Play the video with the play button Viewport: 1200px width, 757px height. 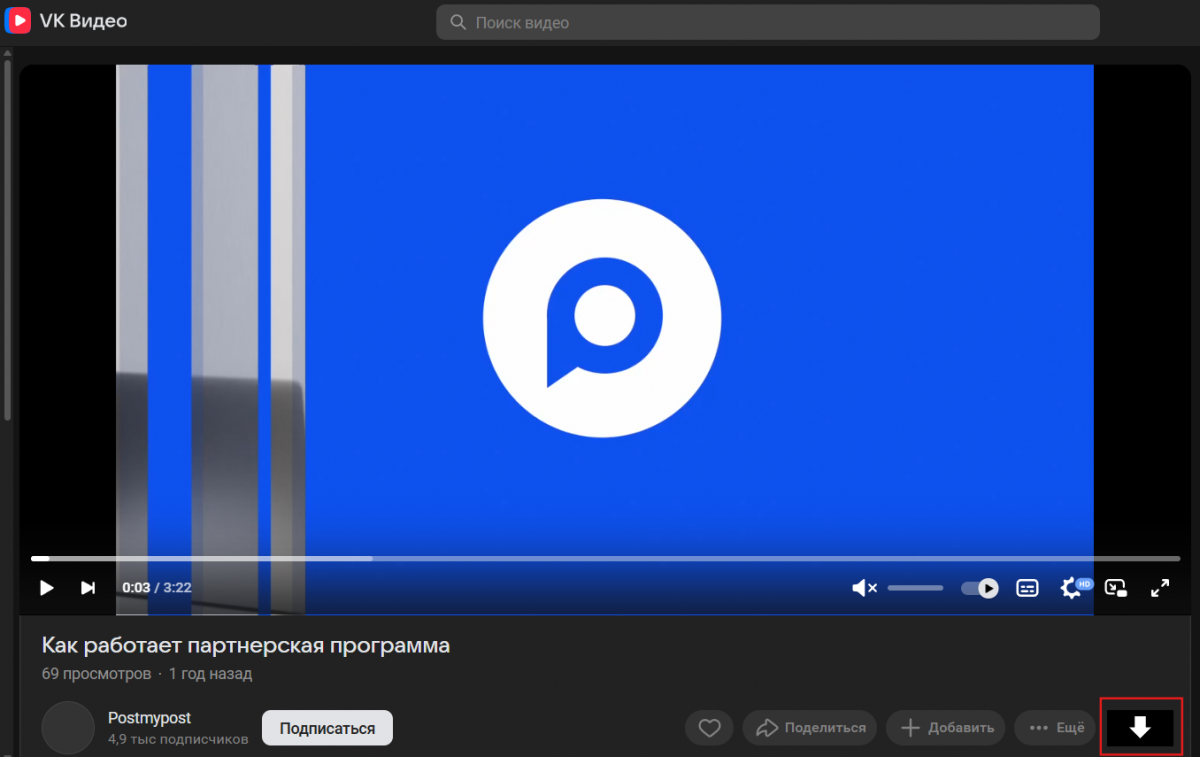tap(46, 588)
